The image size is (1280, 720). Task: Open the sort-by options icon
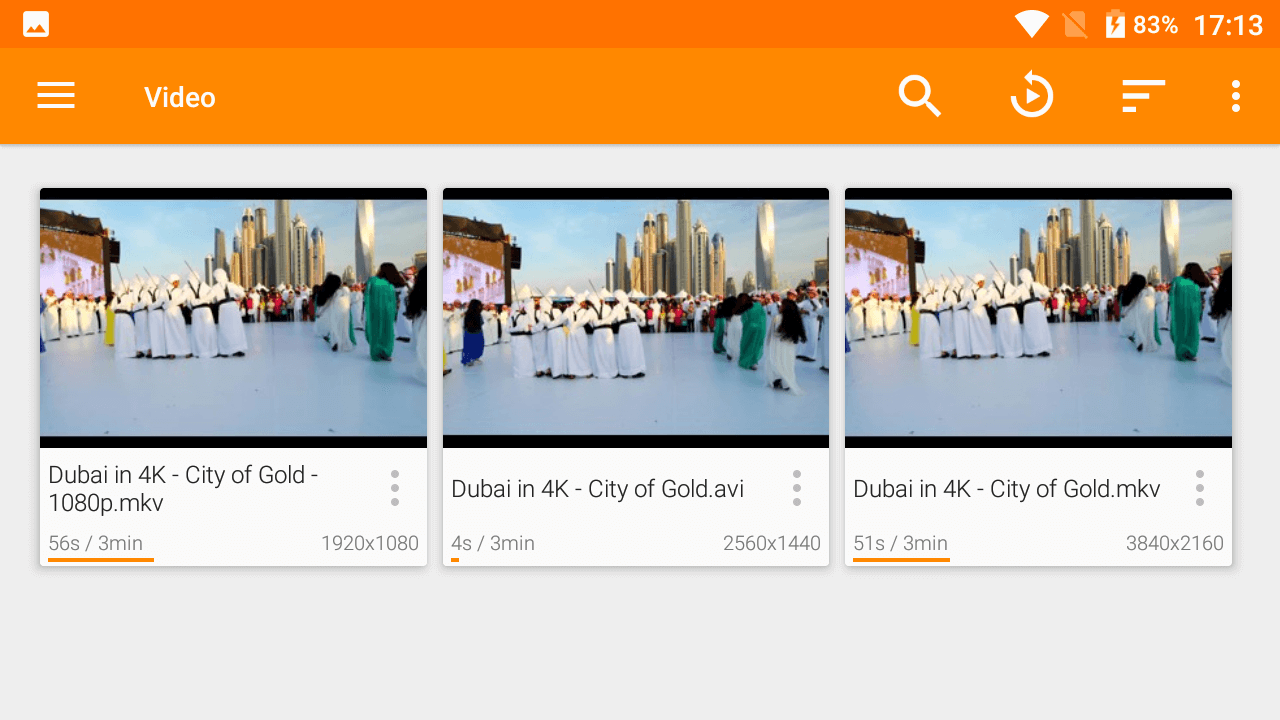click(1143, 96)
